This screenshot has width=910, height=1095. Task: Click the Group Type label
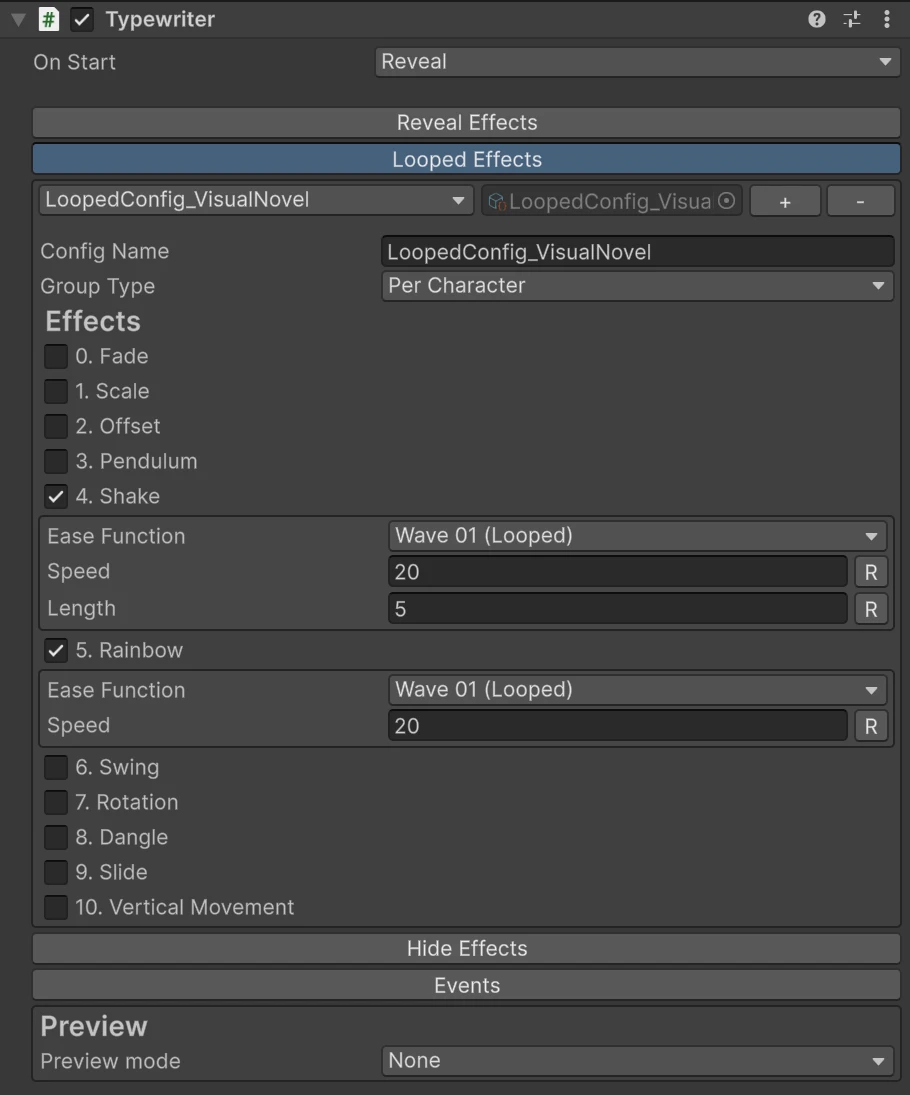point(98,286)
